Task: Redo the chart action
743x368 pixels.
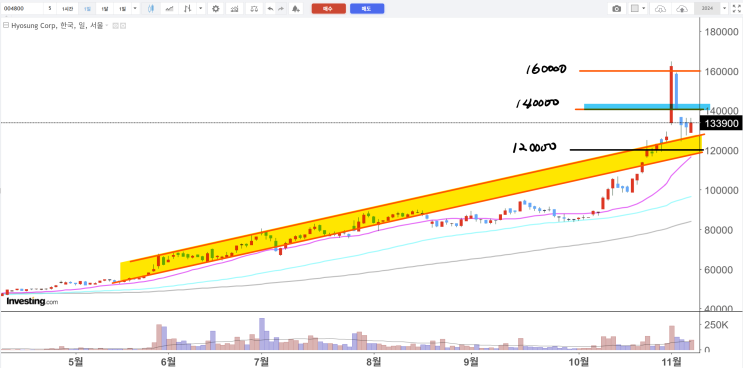Action: (x=281, y=9)
